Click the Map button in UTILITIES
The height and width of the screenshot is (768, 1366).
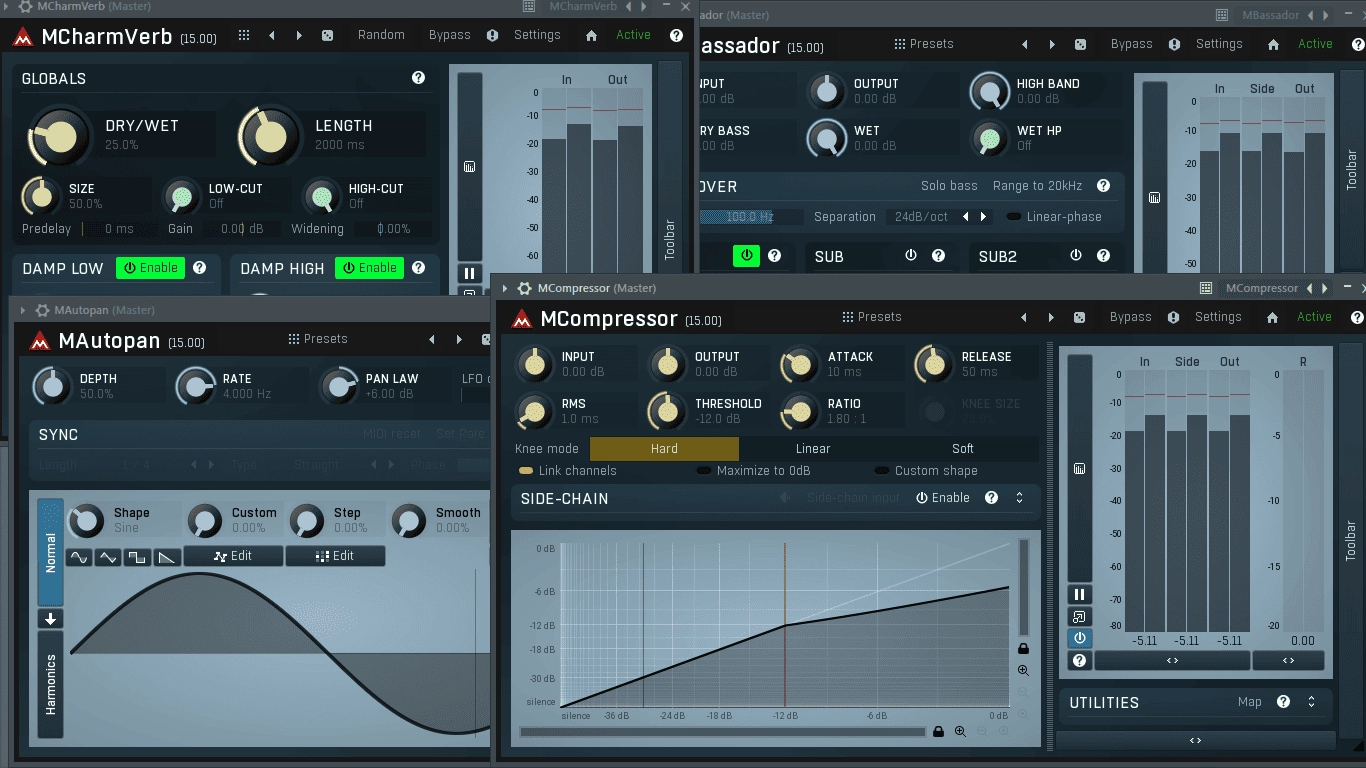pyautogui.click(x=1250, y=702)
